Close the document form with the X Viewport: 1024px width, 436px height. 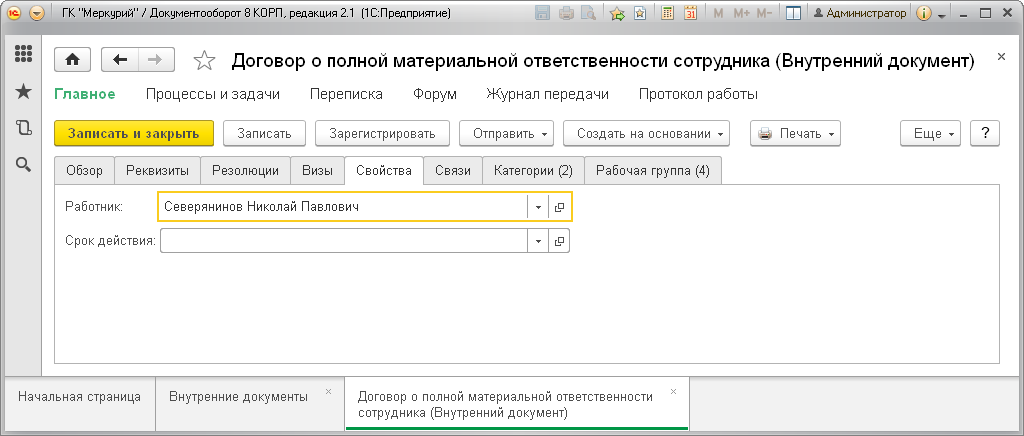1001,57
